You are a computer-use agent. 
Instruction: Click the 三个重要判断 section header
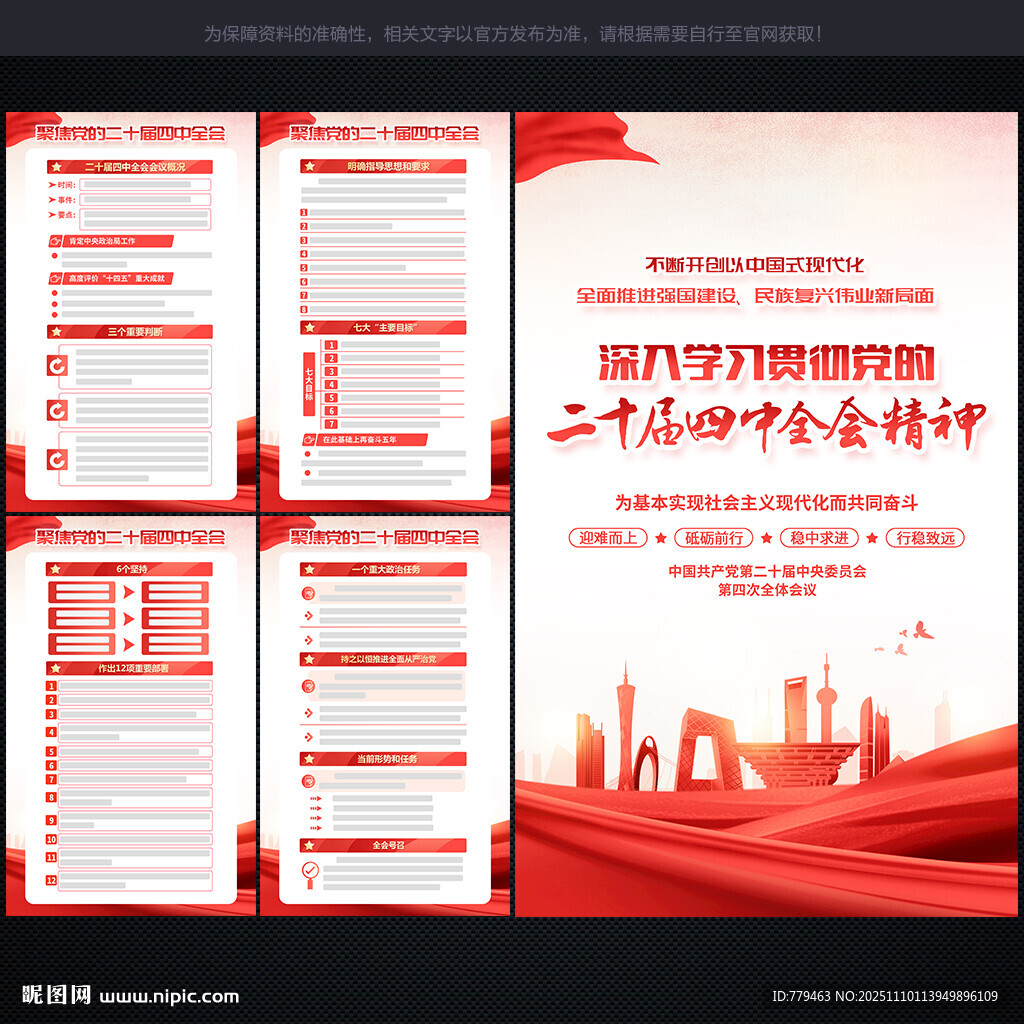coord(130,332)
